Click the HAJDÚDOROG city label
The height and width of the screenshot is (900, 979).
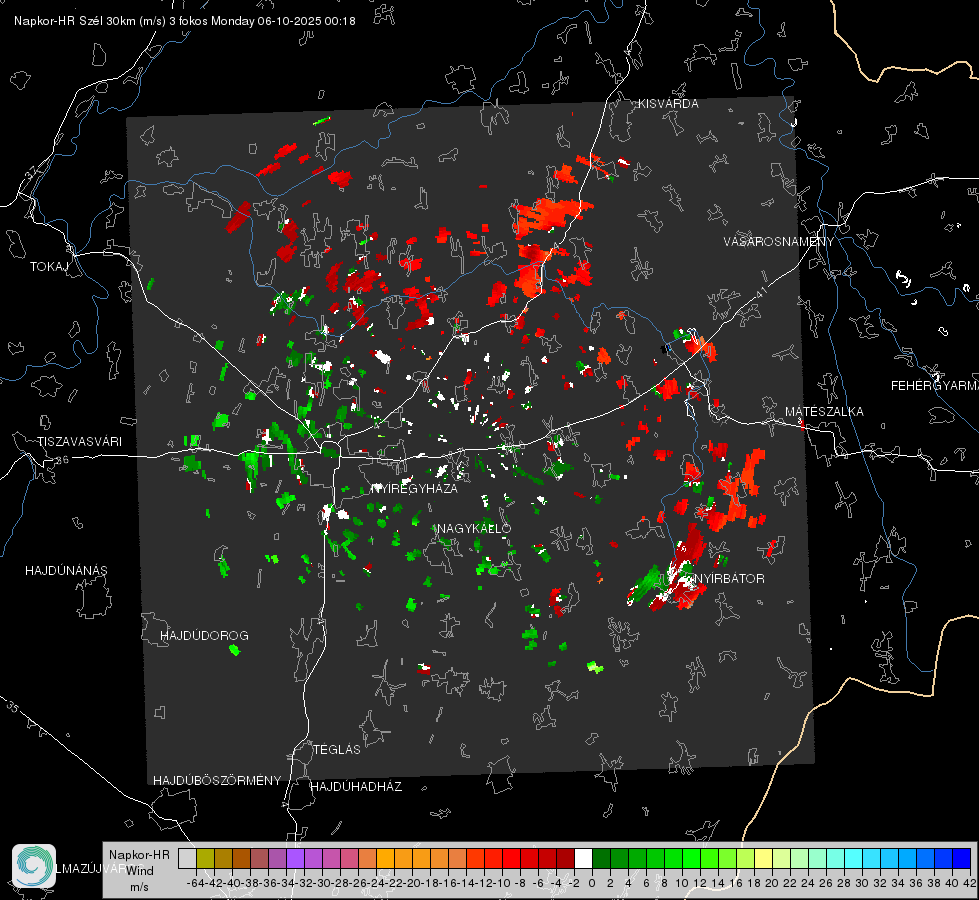tap(204, 636)
